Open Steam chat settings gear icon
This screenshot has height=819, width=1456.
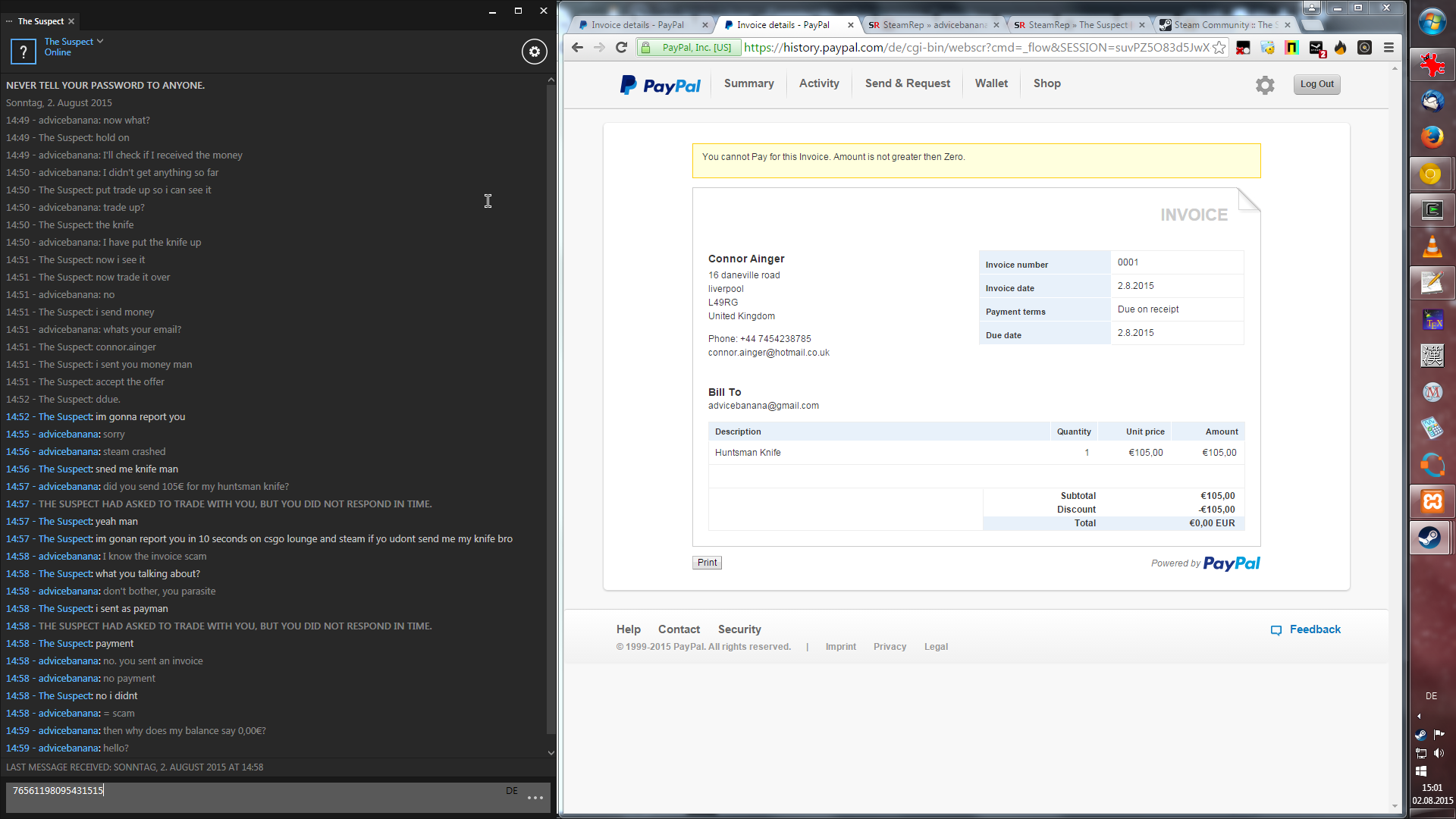[534, 52]
